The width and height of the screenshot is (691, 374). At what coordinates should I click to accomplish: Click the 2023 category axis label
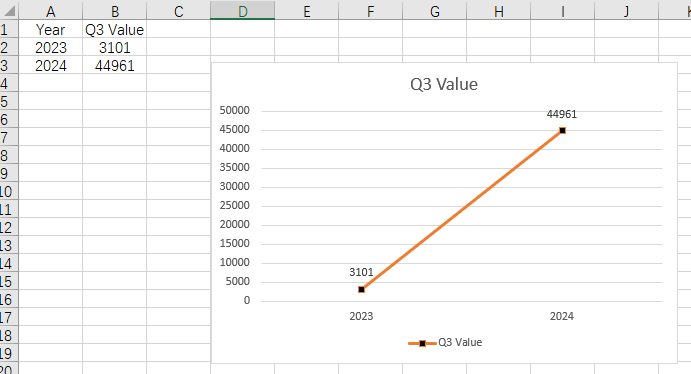click(x=361, y=316)
